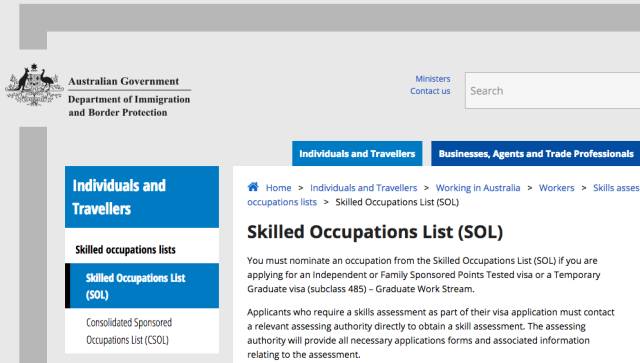The width and height of the screenshot is (640, 363).
Task: Open Working in Australia breadcrumb link
Action: pyautogui.click(x=478, y=188)
